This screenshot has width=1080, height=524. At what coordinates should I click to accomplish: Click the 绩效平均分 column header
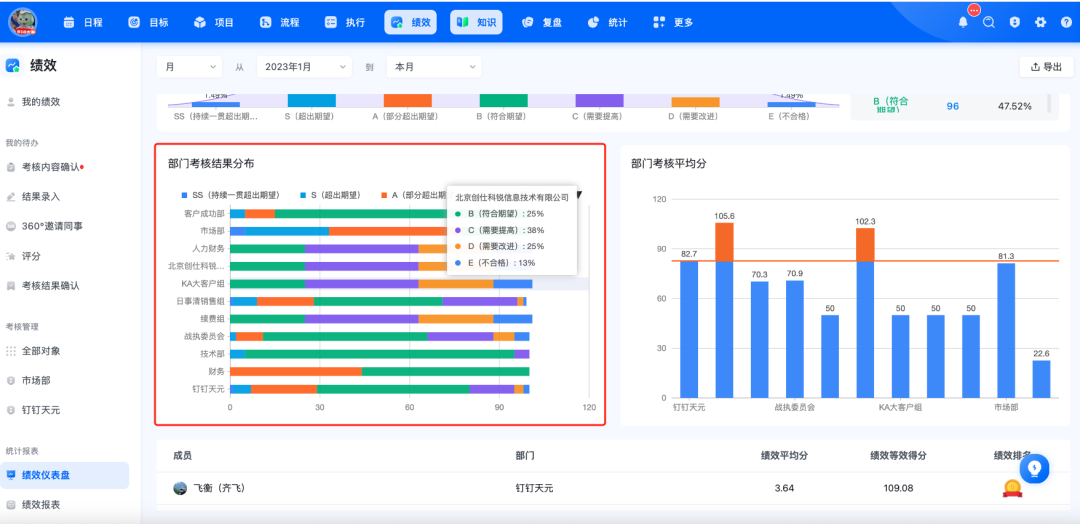[x=784, y=456]
